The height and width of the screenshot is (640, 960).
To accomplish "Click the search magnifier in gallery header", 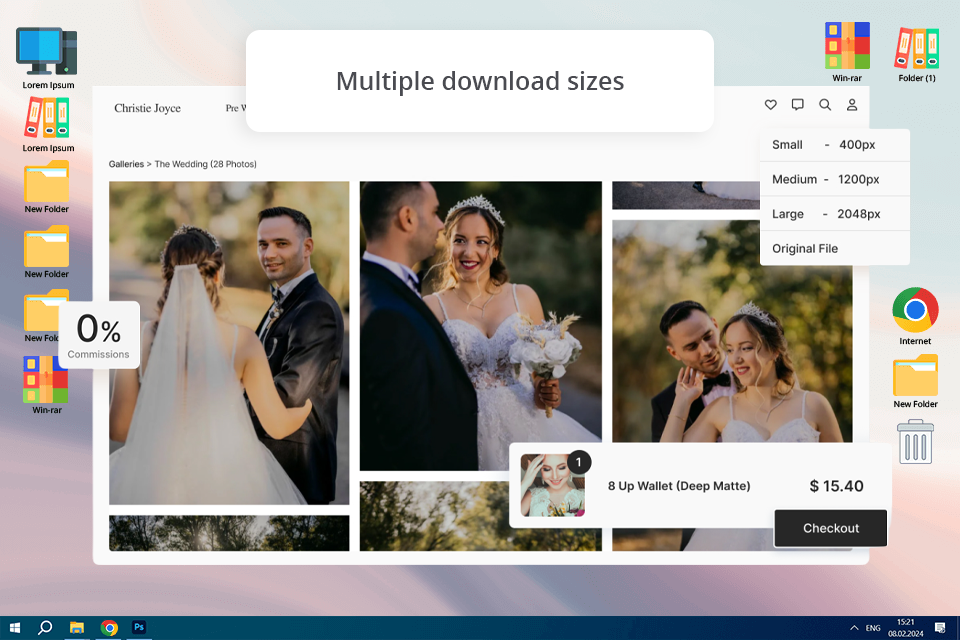I will point(825,105).
